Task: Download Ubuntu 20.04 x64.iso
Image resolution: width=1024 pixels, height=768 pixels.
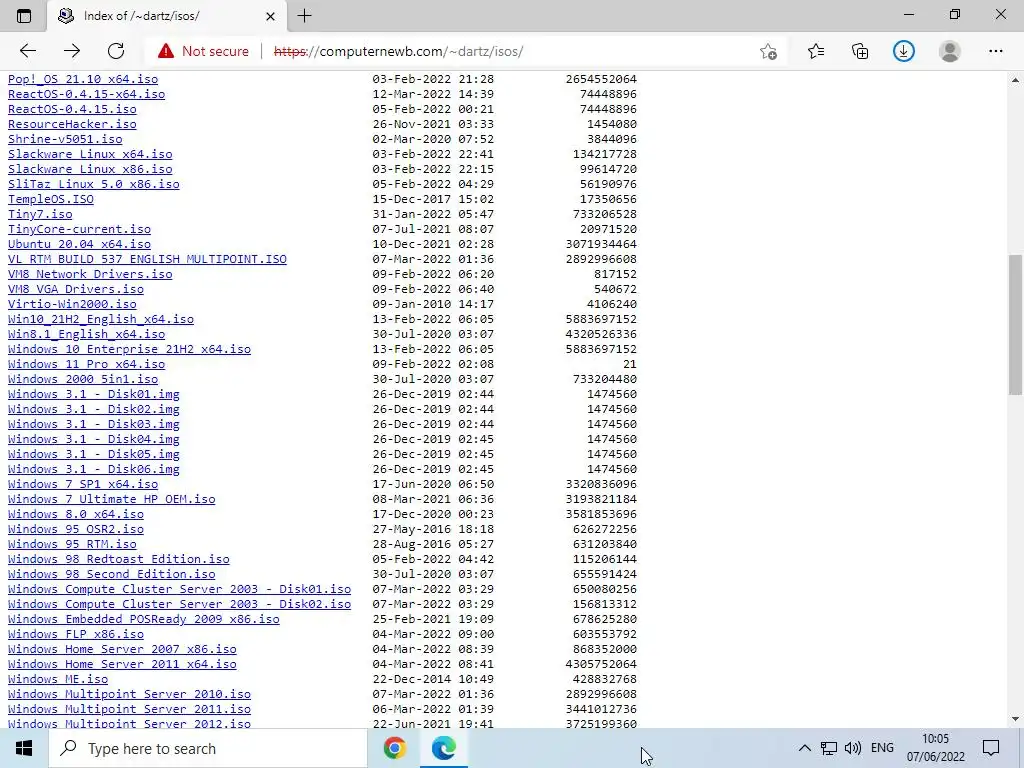Action: [79, 244]
